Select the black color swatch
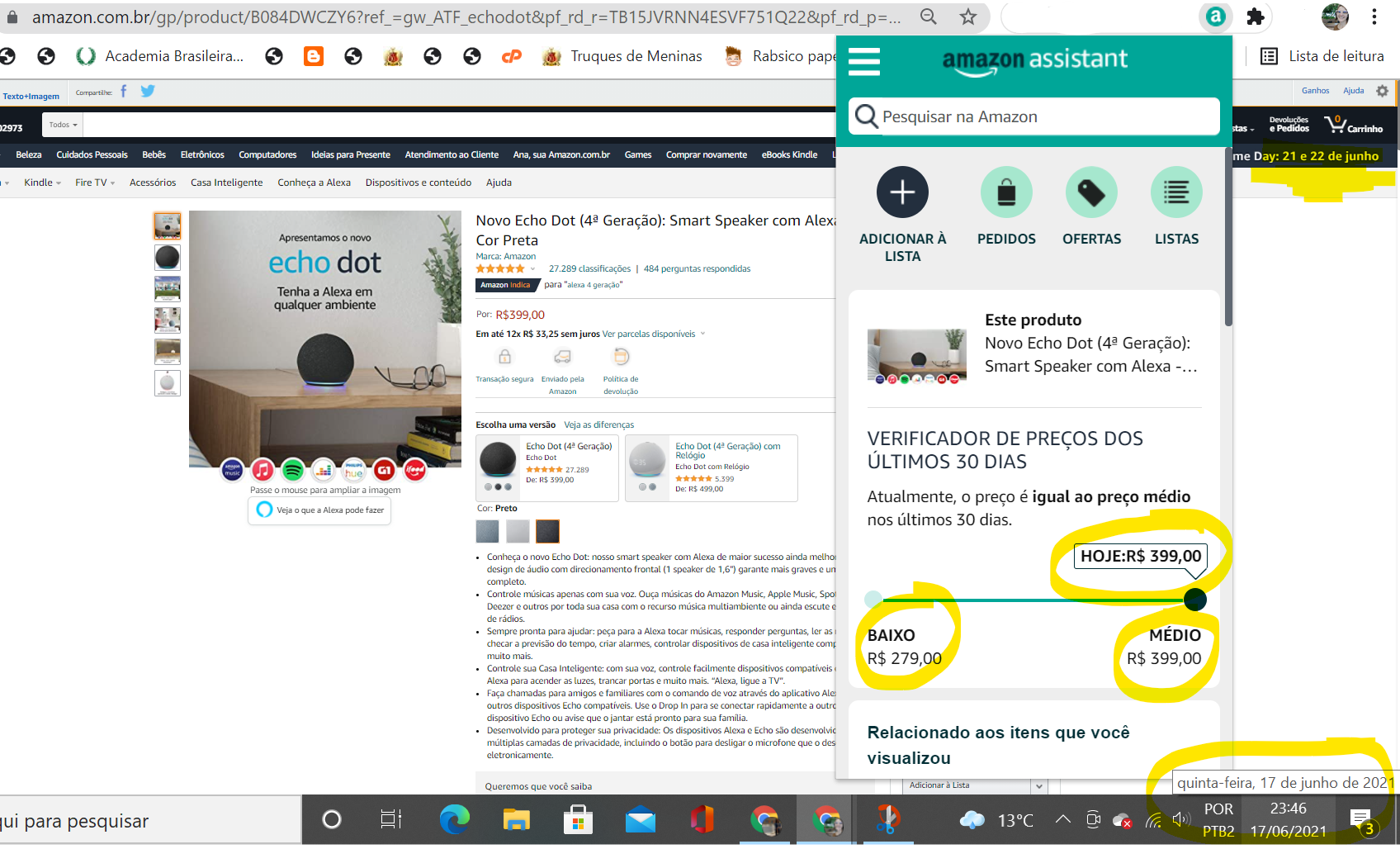The height and width of the screenshot is (849, 1400). tap(547, 531)
